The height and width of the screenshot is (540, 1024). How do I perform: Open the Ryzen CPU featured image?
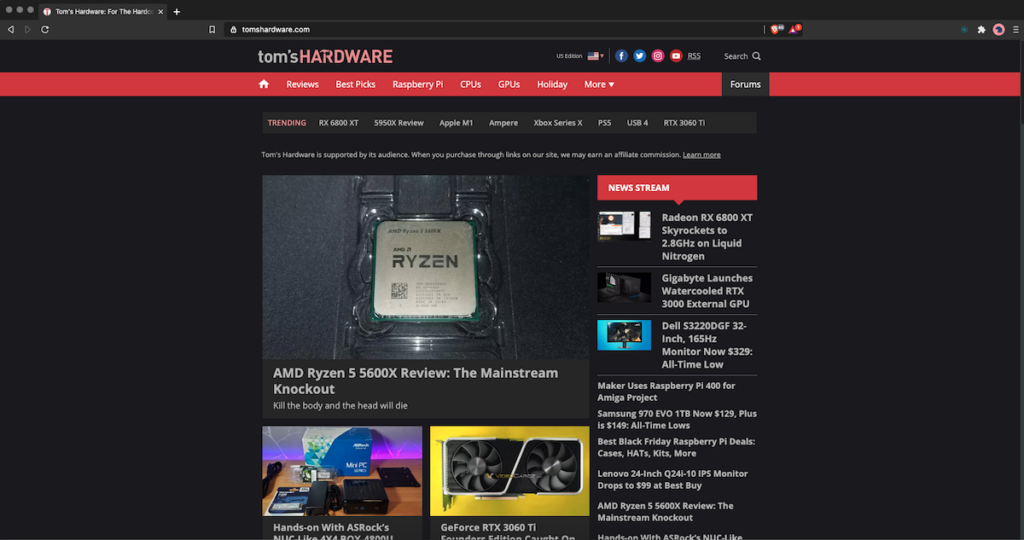[426, 267]
